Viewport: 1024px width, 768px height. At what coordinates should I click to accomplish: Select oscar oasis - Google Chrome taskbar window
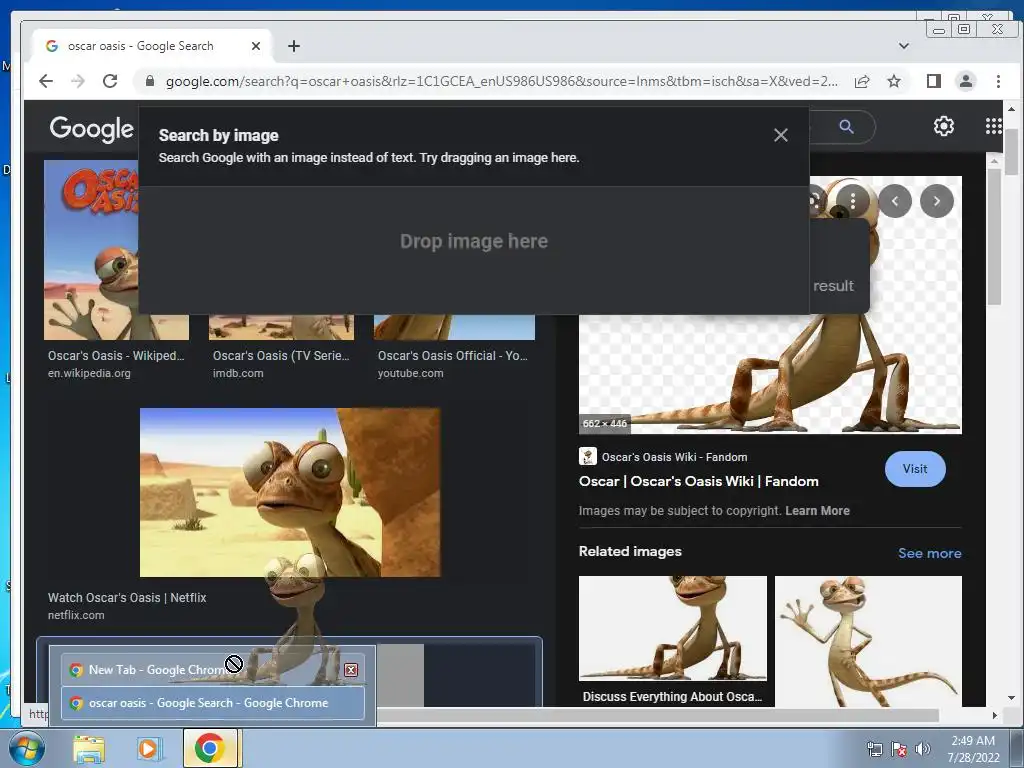tap(213, 703)
